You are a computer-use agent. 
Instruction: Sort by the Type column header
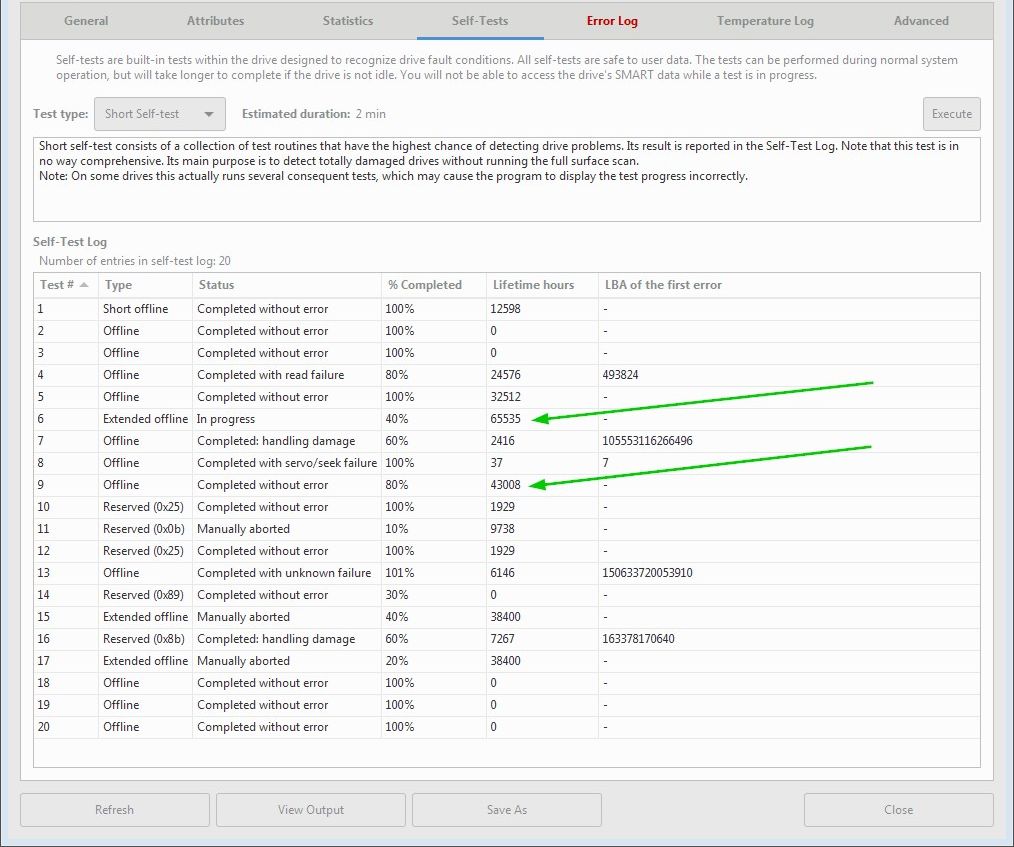click(x=145, y=284)
